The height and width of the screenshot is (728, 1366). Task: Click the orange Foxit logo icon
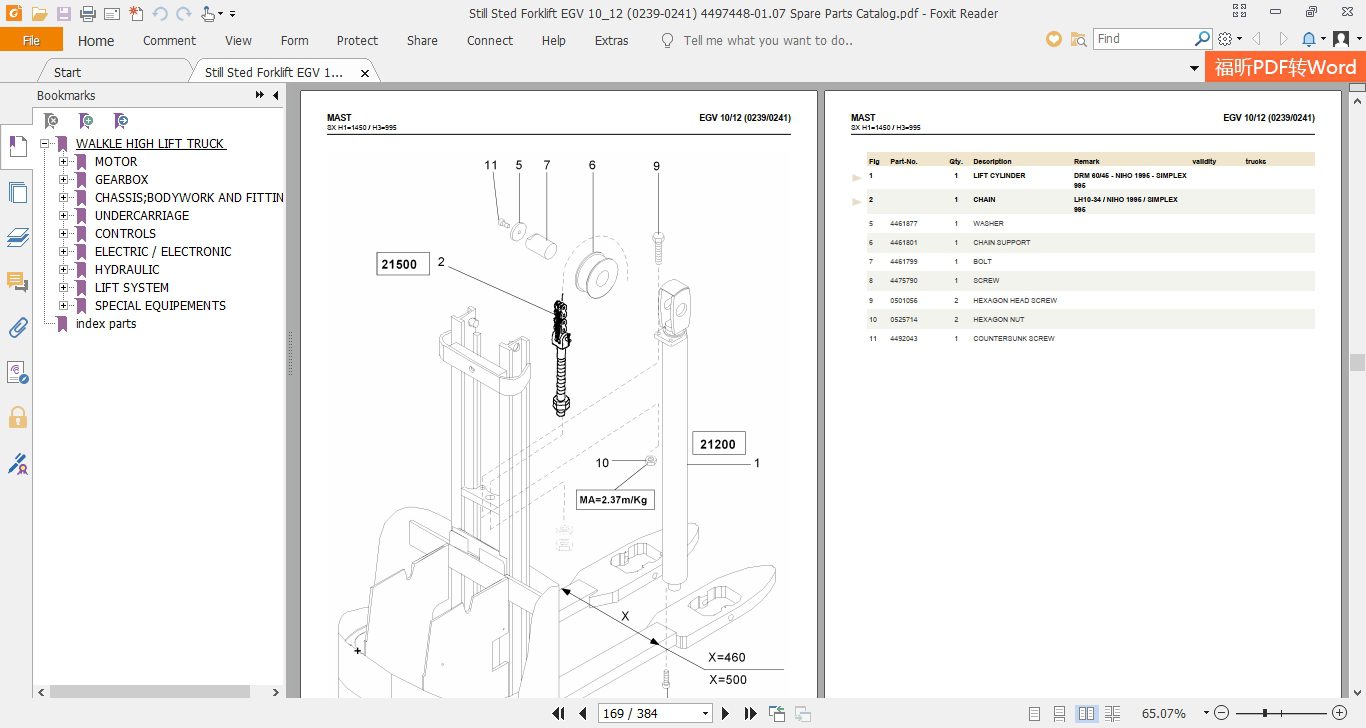click(14, 14)
